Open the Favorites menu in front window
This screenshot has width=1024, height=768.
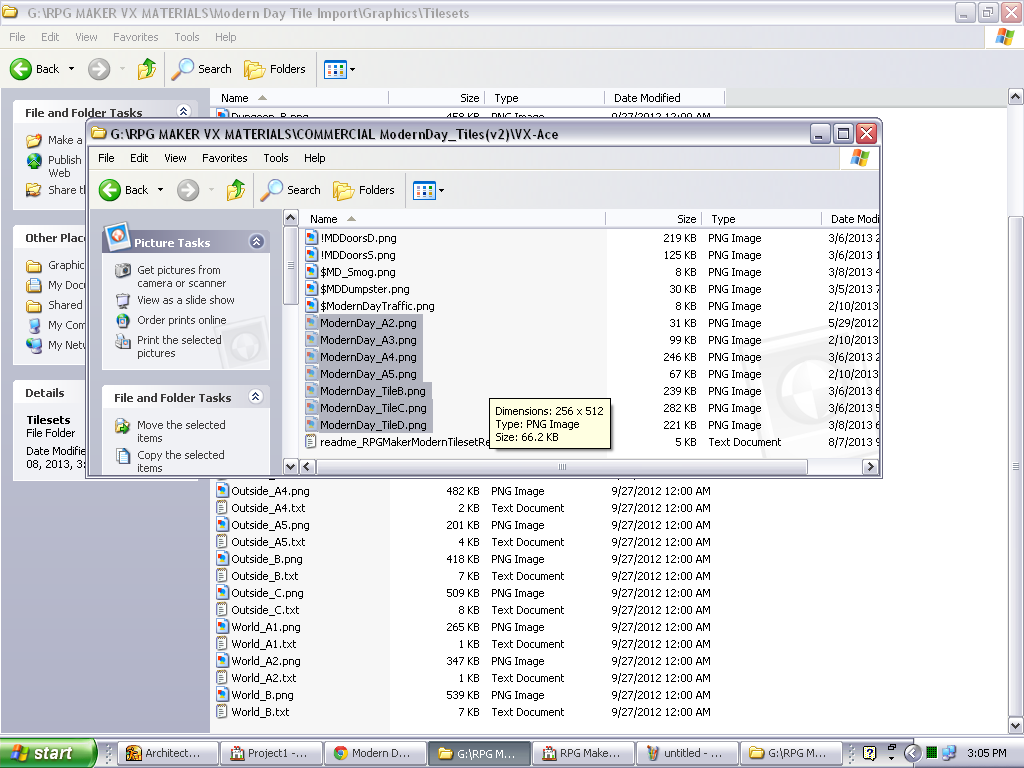[x=224, y=158]
